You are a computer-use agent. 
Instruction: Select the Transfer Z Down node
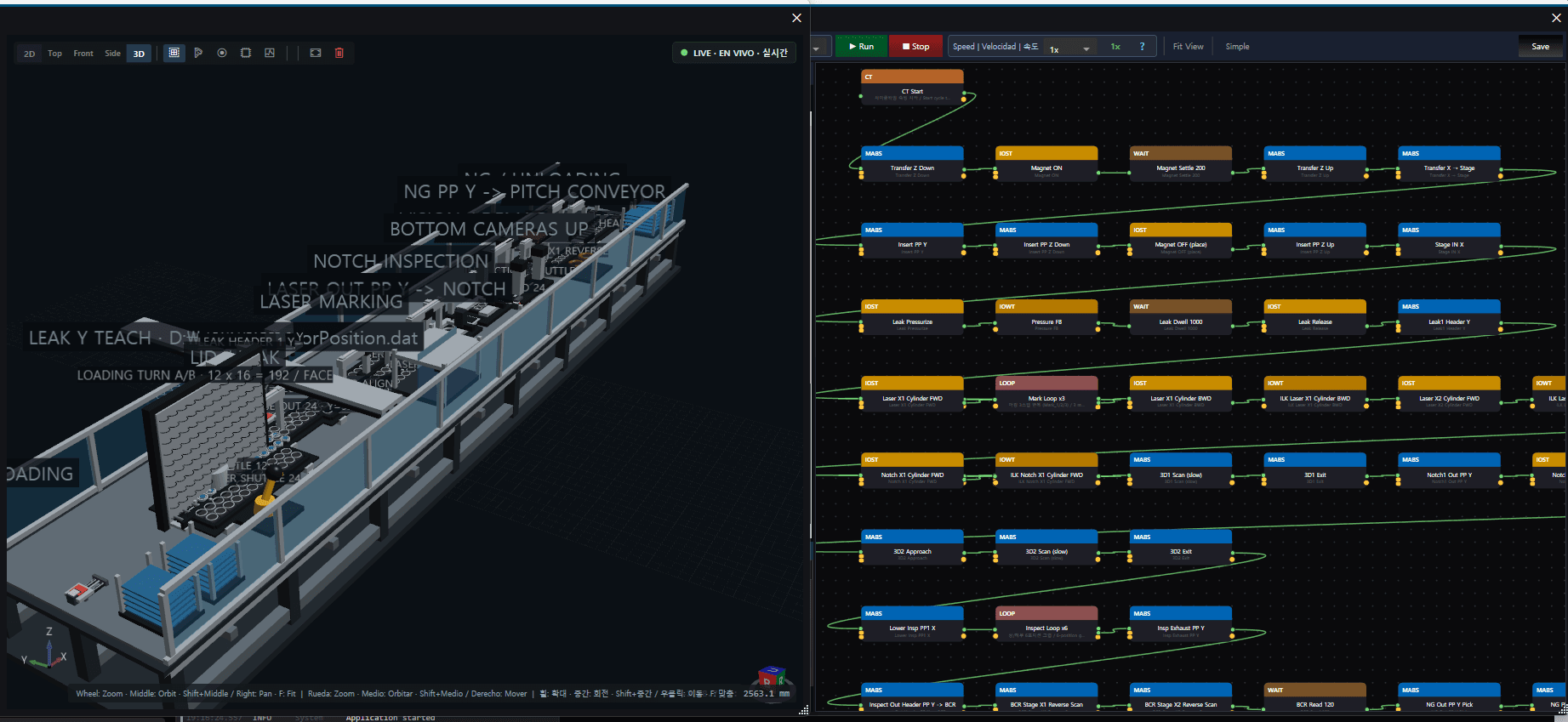coord(912,162)
